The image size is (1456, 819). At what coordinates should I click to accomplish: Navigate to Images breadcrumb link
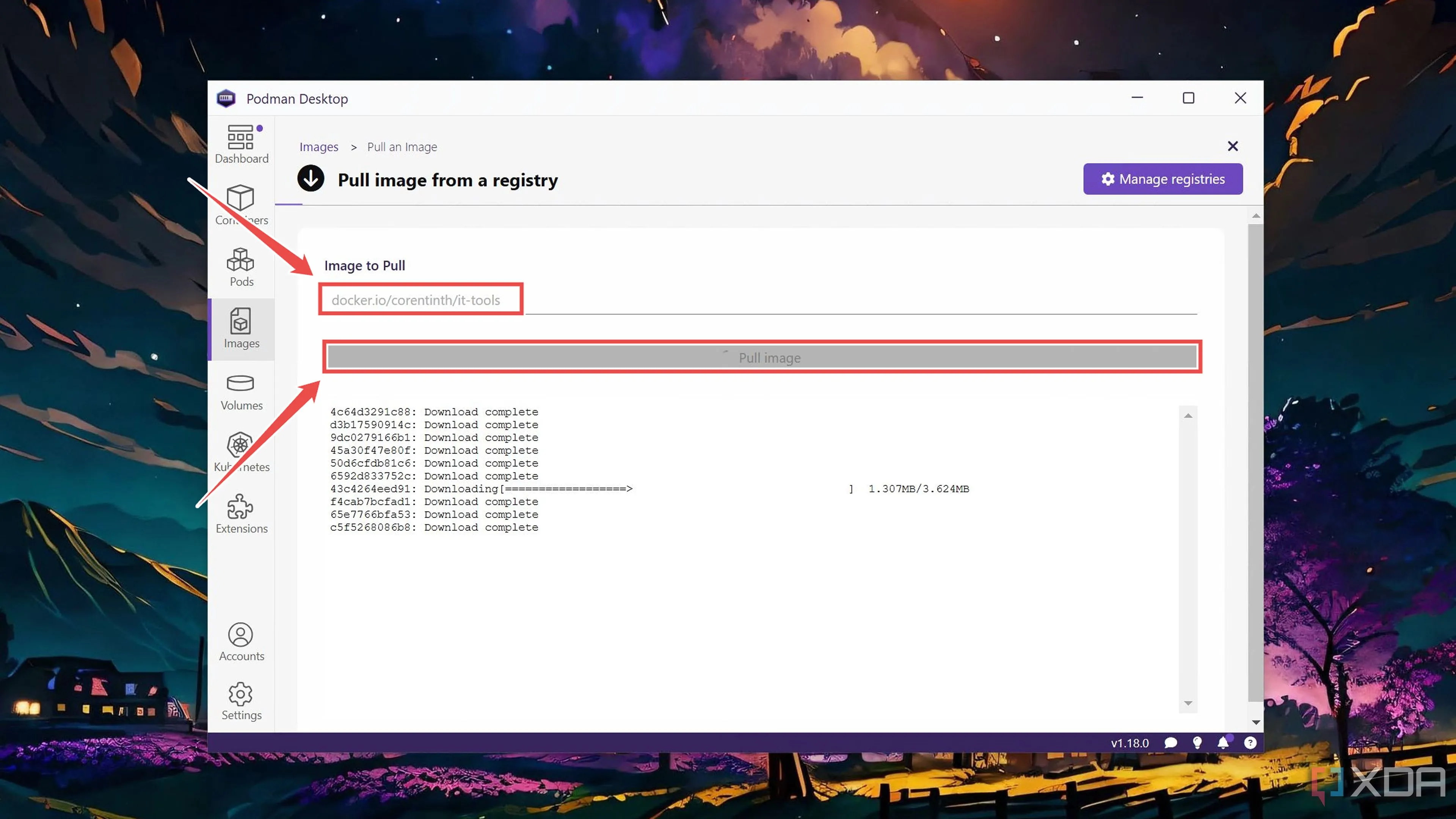tap(319, 147)
